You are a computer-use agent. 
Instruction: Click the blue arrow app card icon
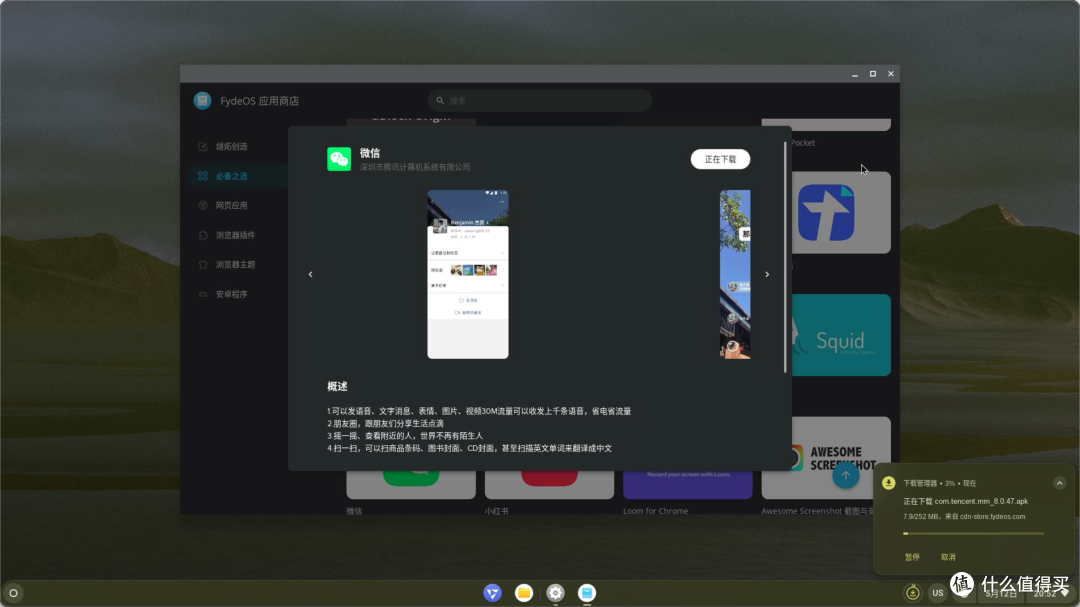(x=827, y=212)
